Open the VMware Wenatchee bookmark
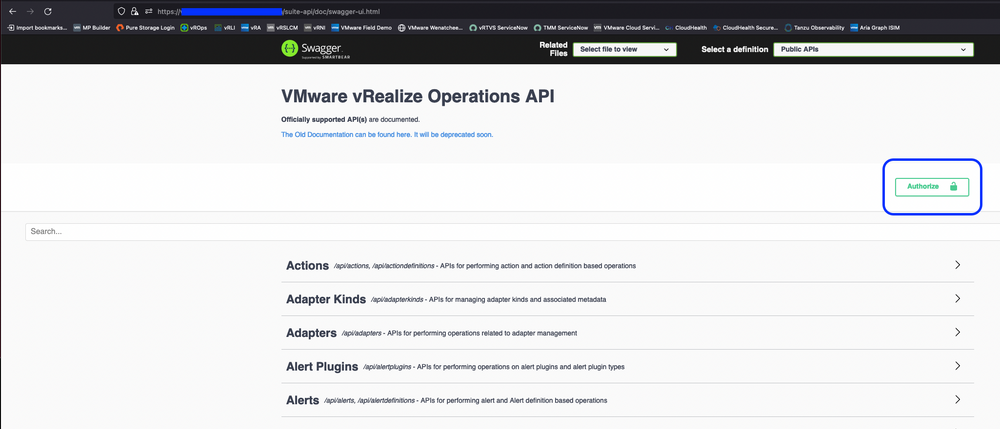Screen dimensions: 1000x429 (x=430, y=28)
